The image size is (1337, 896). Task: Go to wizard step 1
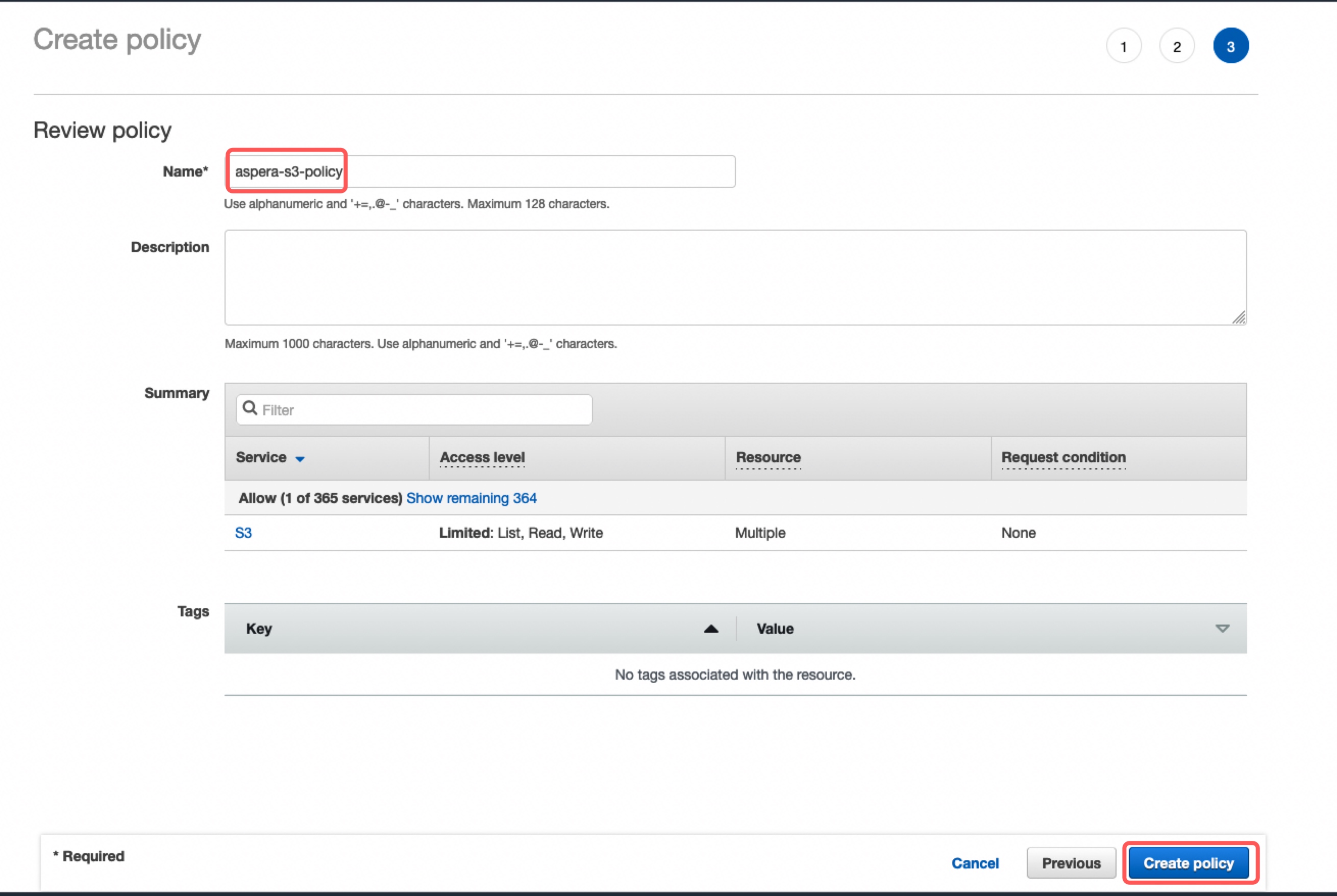[x=1123, y=46]
